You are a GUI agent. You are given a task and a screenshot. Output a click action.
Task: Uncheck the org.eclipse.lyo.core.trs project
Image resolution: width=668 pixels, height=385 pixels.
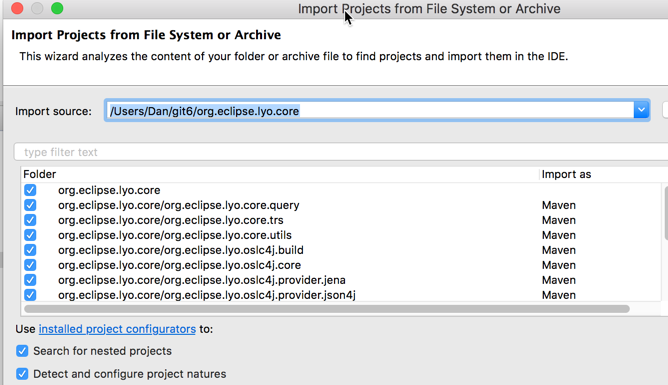[x=30, y=220]
